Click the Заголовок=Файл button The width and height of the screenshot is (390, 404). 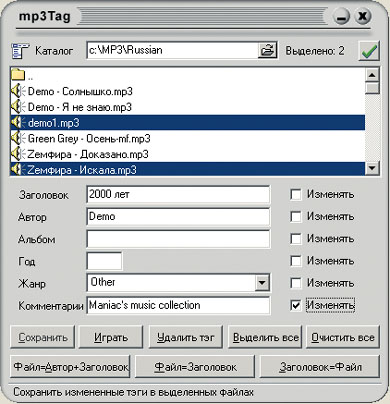click(320, 367)
